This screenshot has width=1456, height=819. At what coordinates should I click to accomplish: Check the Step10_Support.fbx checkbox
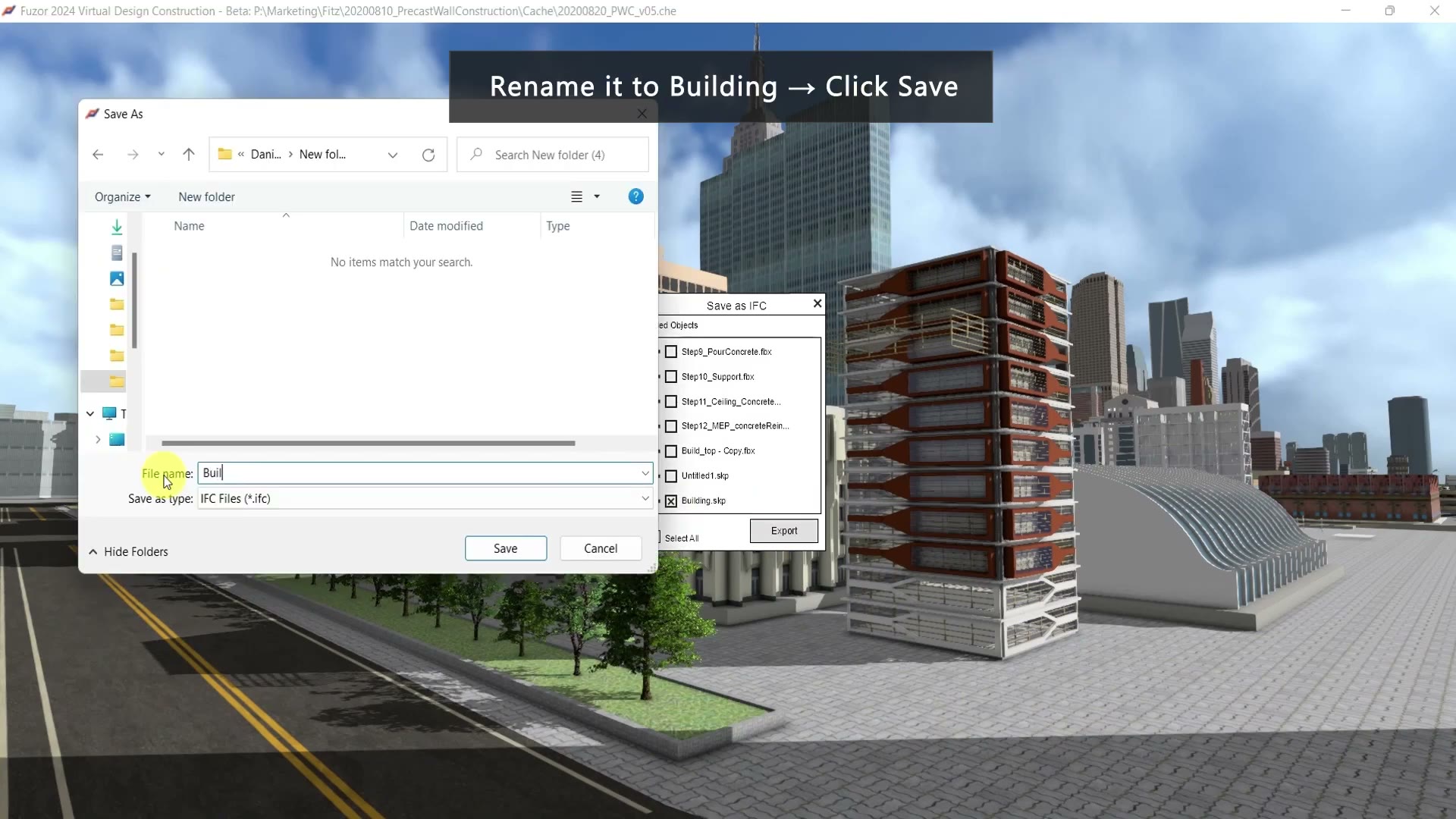point(671,377)
